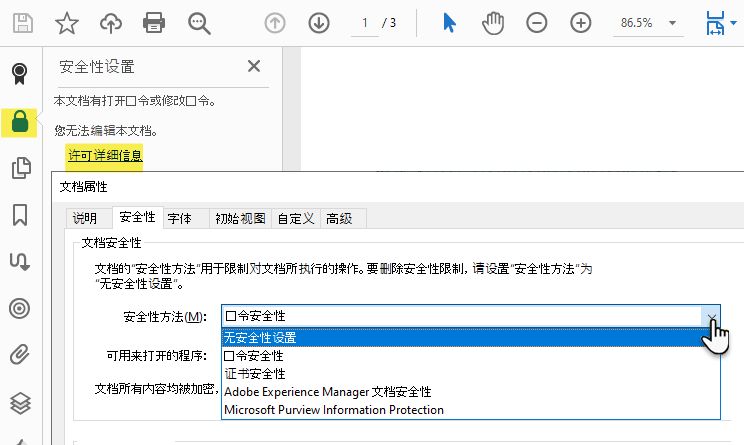Select 证书安全性 in the dropdown list
The image size is (744, 445).
471,374
